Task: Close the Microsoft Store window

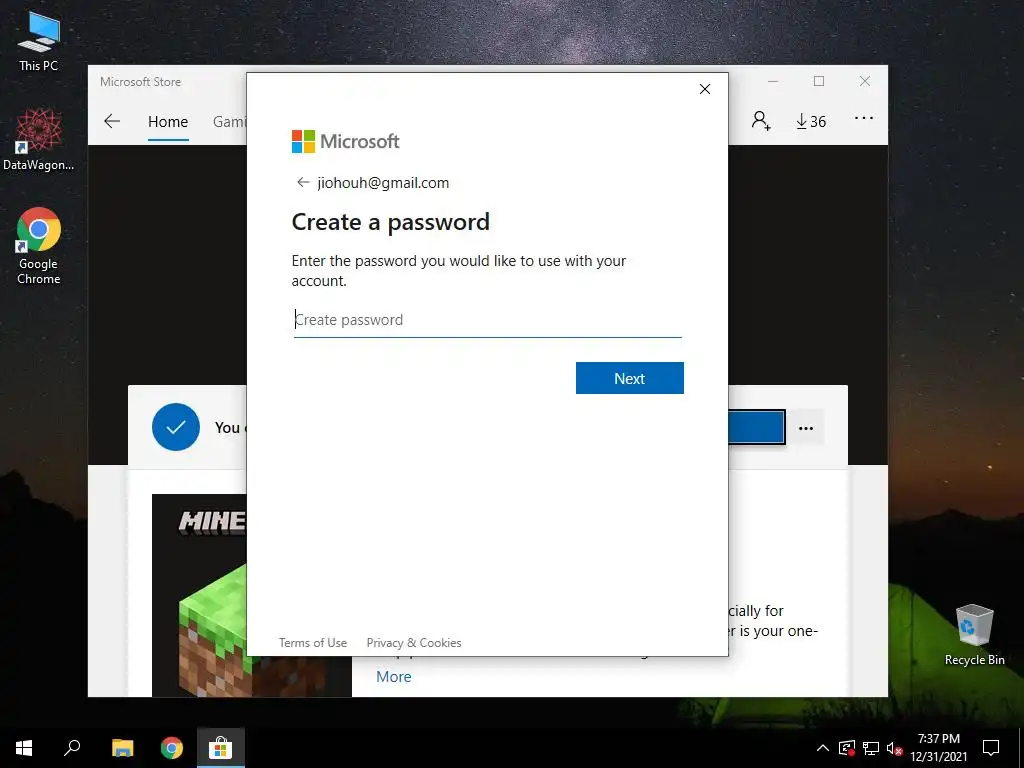Action: pyautogui.click(x=865, y=82)
